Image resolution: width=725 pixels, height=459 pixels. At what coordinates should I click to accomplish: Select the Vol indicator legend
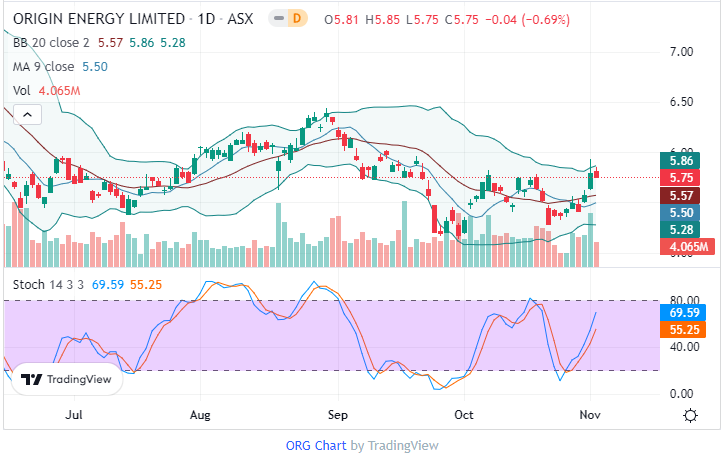(21, 90)
